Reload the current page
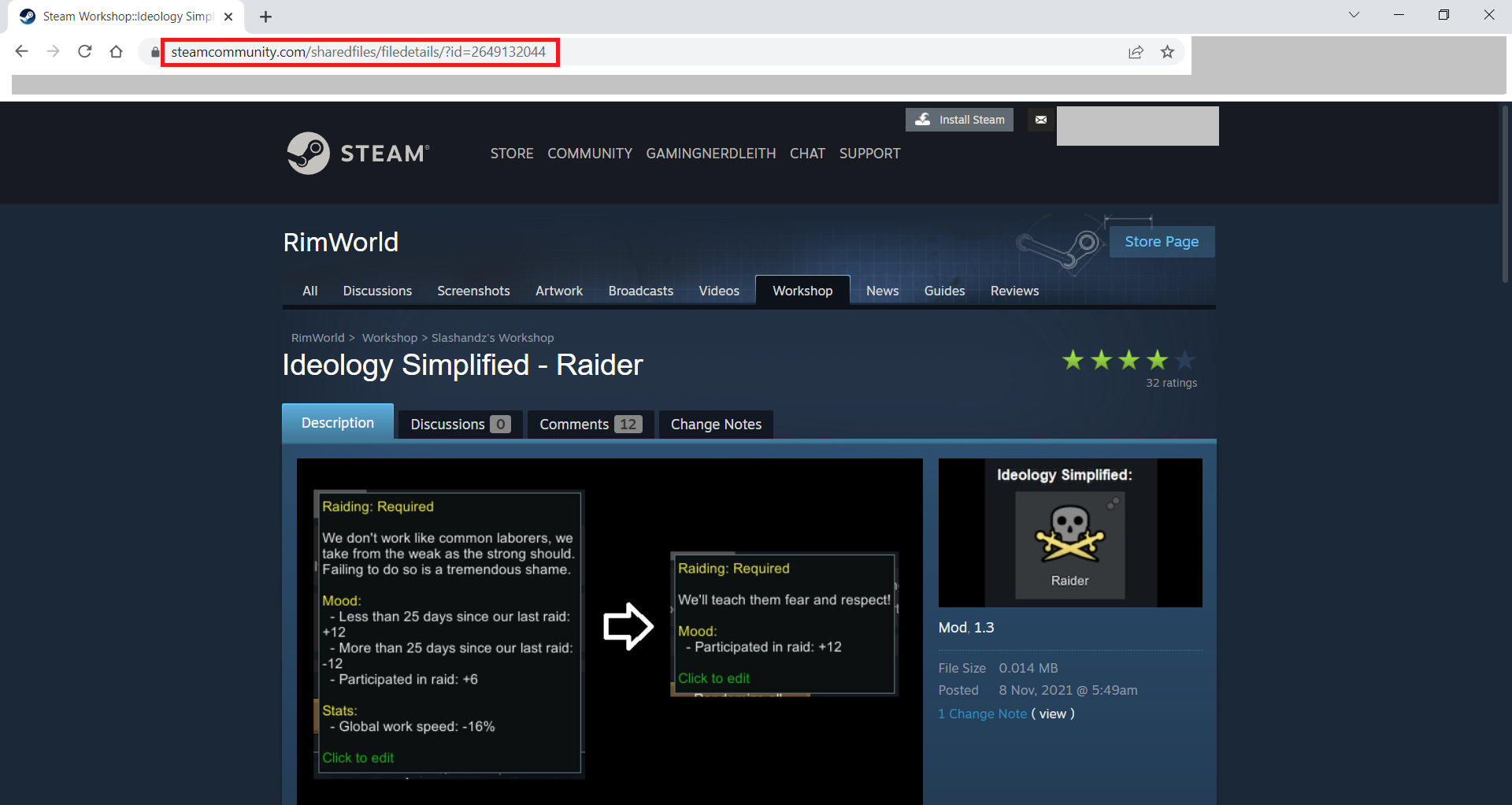The height and width of the screenshot is (805, 1512). point(85,52)
